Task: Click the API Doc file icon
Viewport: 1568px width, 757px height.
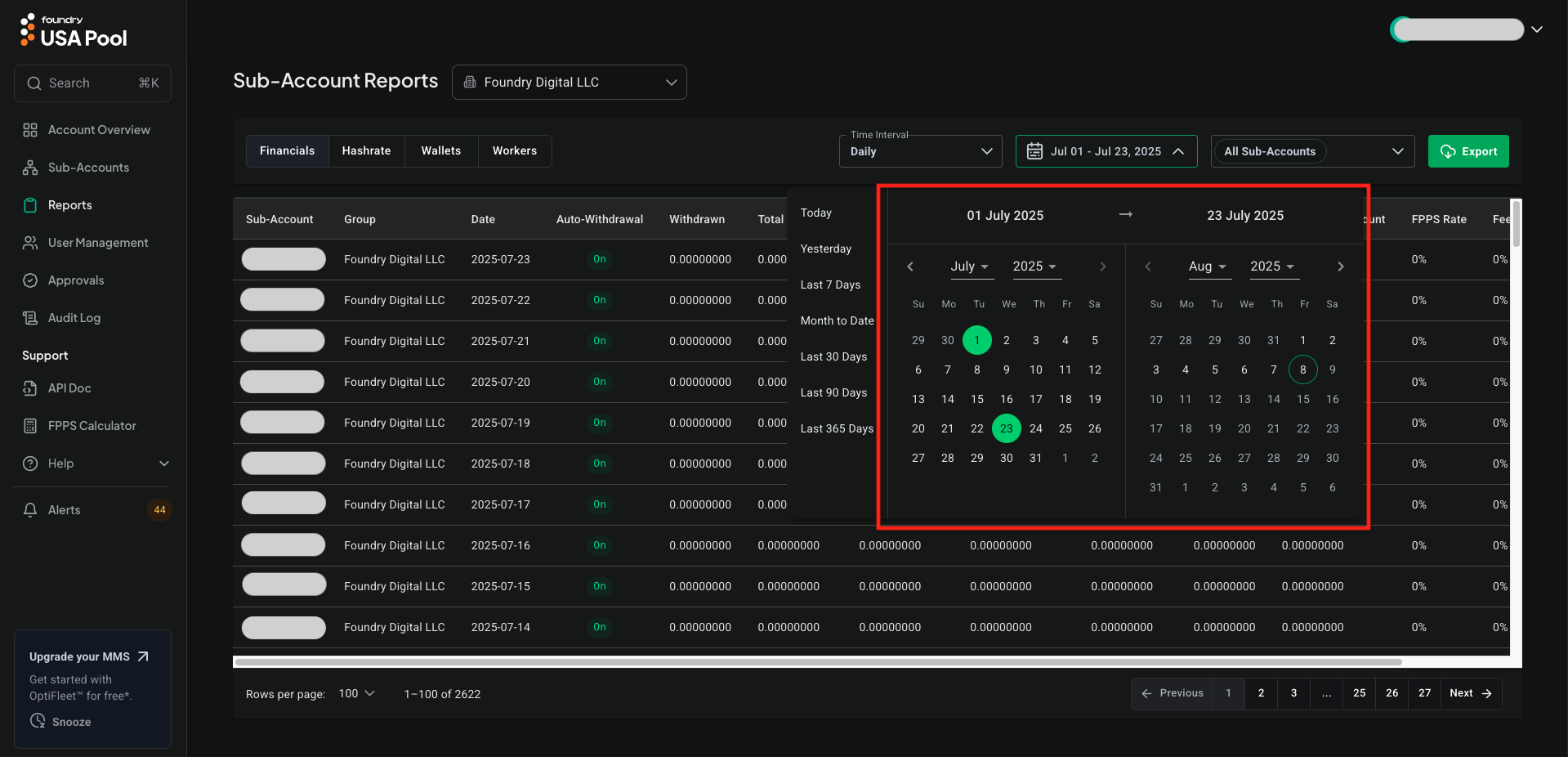Action: coord(30,388)
